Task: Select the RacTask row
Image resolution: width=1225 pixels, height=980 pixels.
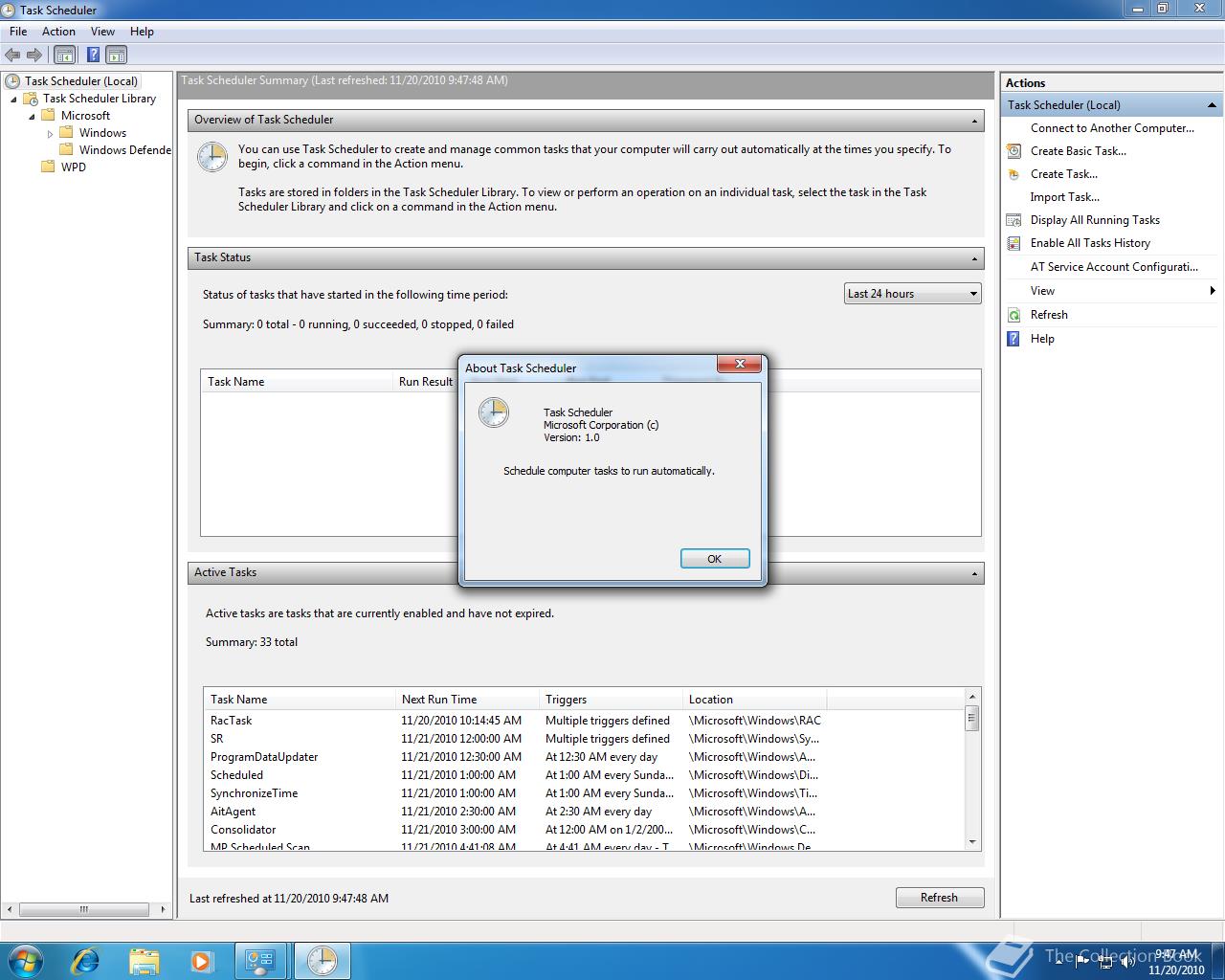Action: point(584,721)
